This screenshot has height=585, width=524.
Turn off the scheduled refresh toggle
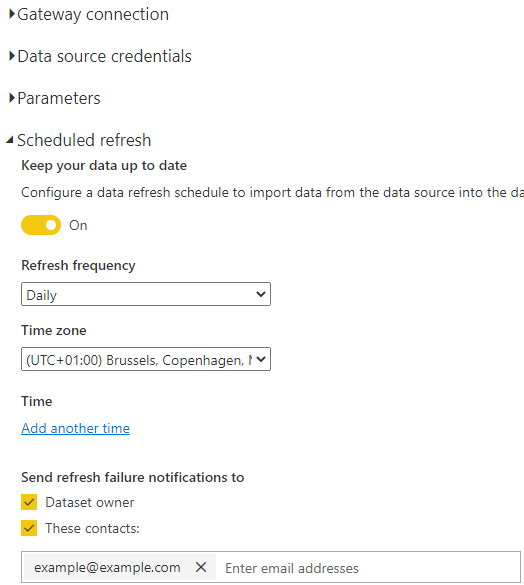point(41,225)
